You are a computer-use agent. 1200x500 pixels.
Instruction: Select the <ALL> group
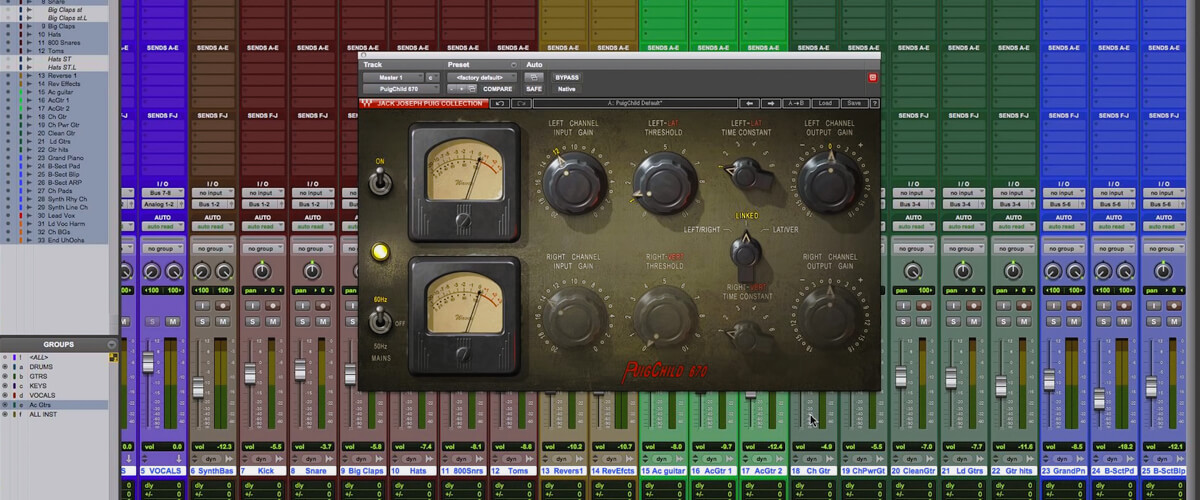(x=40, y=357)
